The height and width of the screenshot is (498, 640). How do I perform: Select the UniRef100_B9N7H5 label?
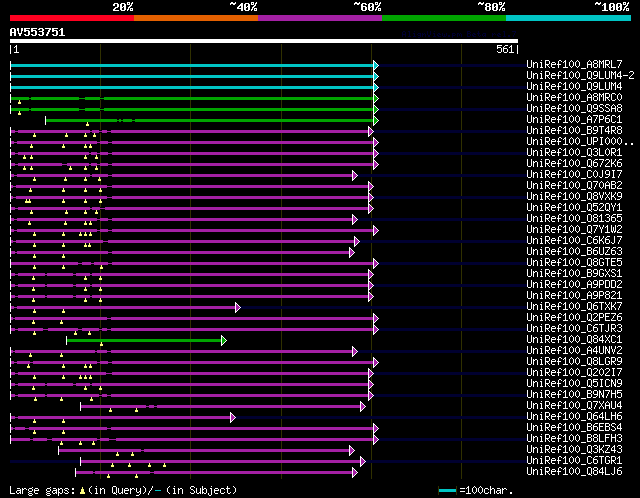574,395
